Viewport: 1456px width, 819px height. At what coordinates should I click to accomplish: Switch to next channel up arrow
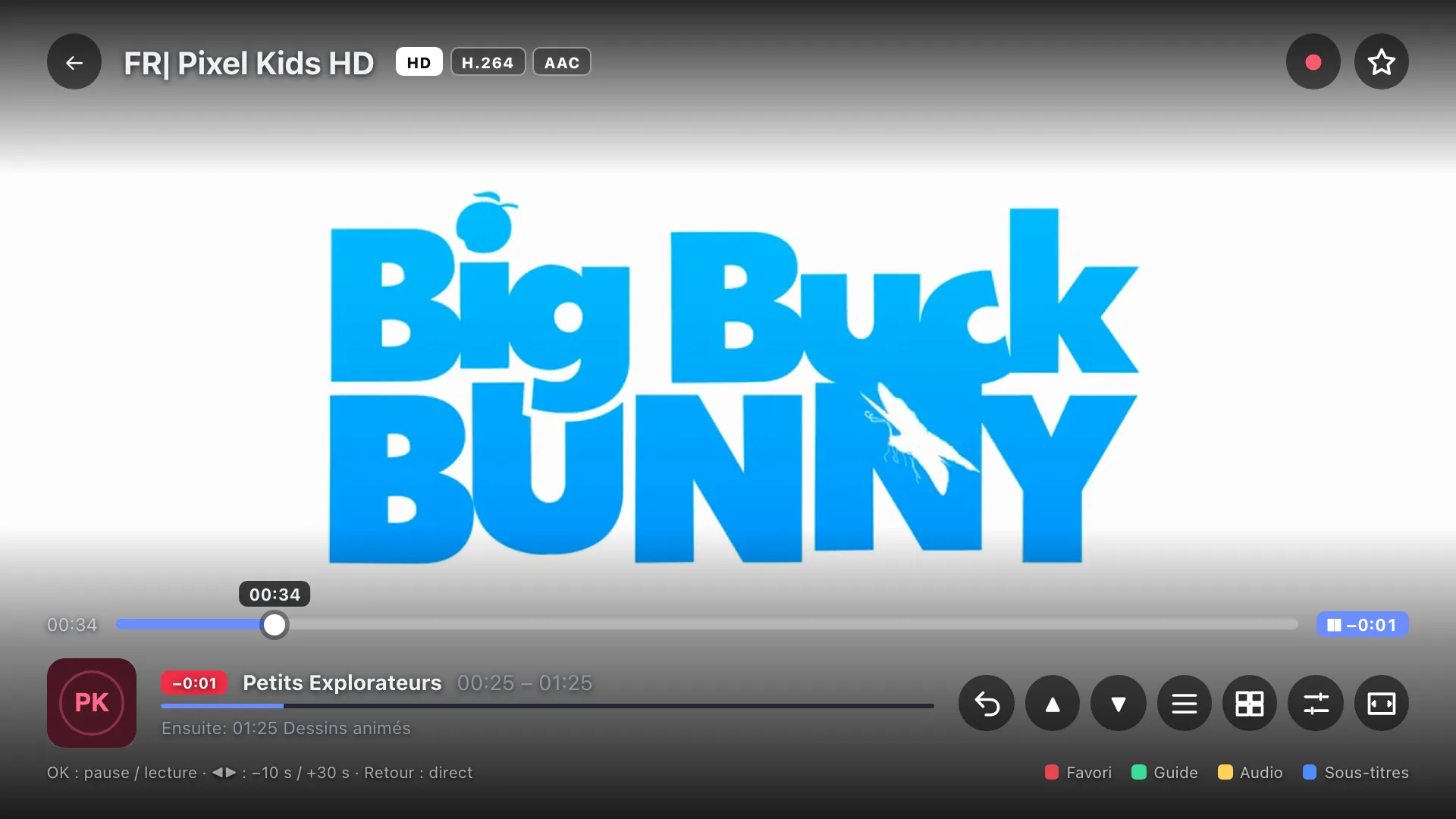coord(1053,704)
